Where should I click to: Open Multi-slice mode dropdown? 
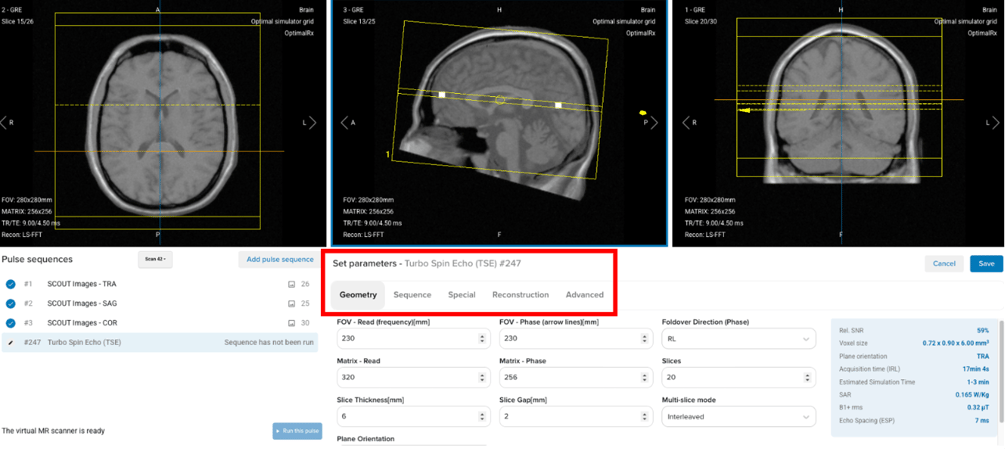[738, 417]
